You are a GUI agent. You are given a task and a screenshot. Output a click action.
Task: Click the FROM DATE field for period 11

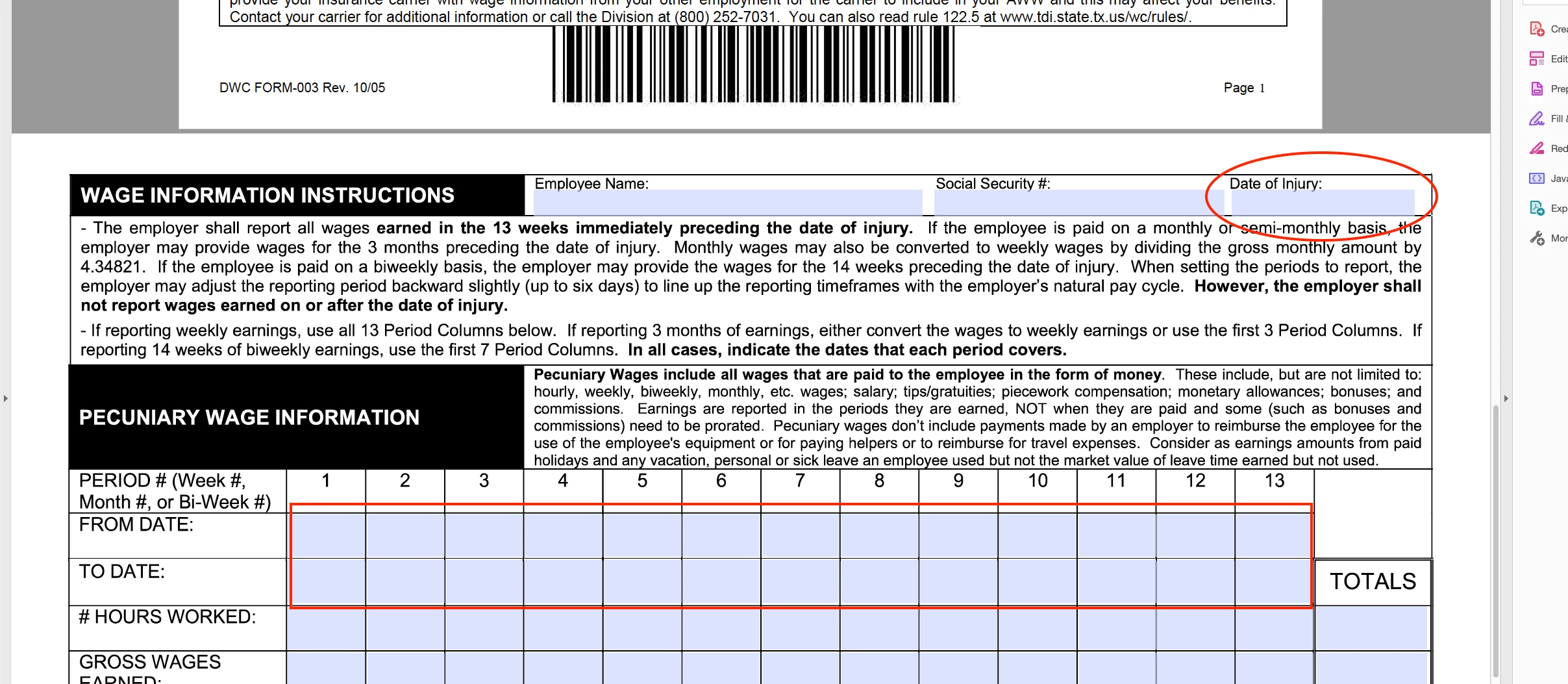1117,535
